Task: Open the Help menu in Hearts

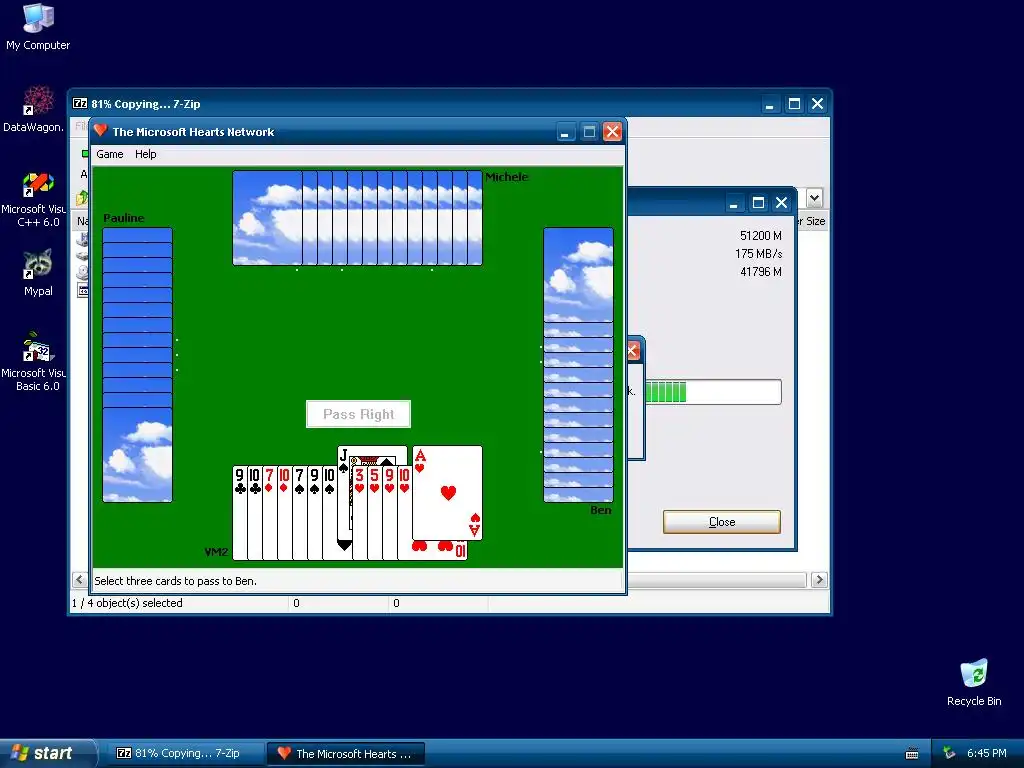Action: [x=146, y=154]
